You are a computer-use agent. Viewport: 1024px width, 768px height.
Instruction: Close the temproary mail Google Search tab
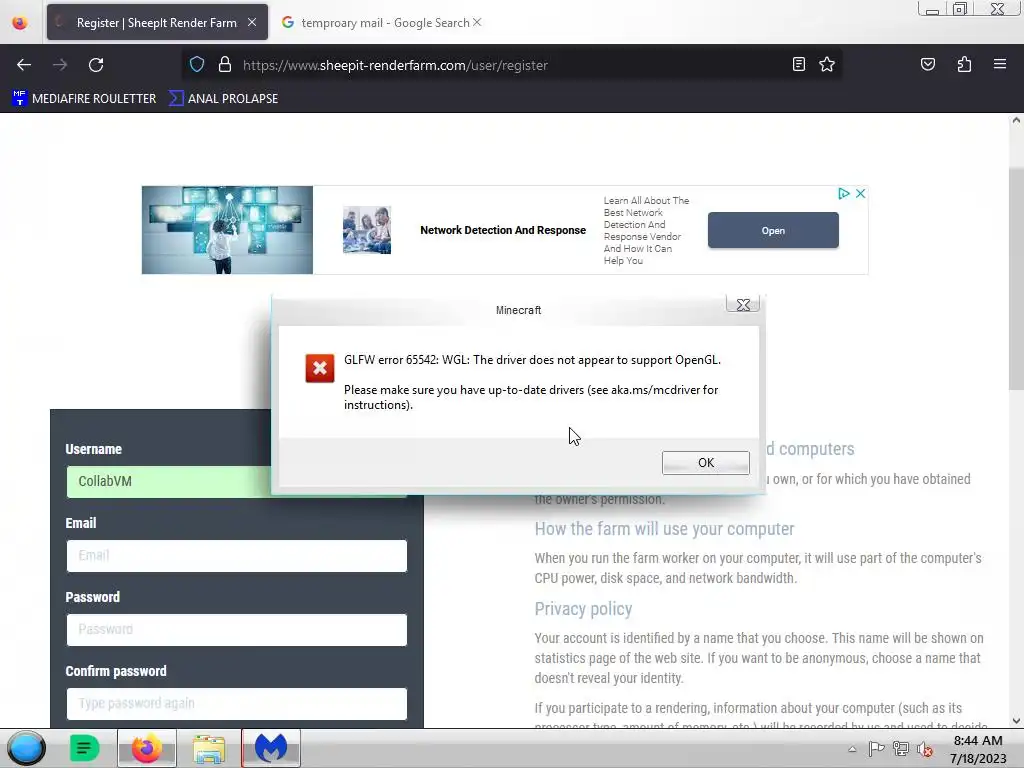[x=477, y=22]
